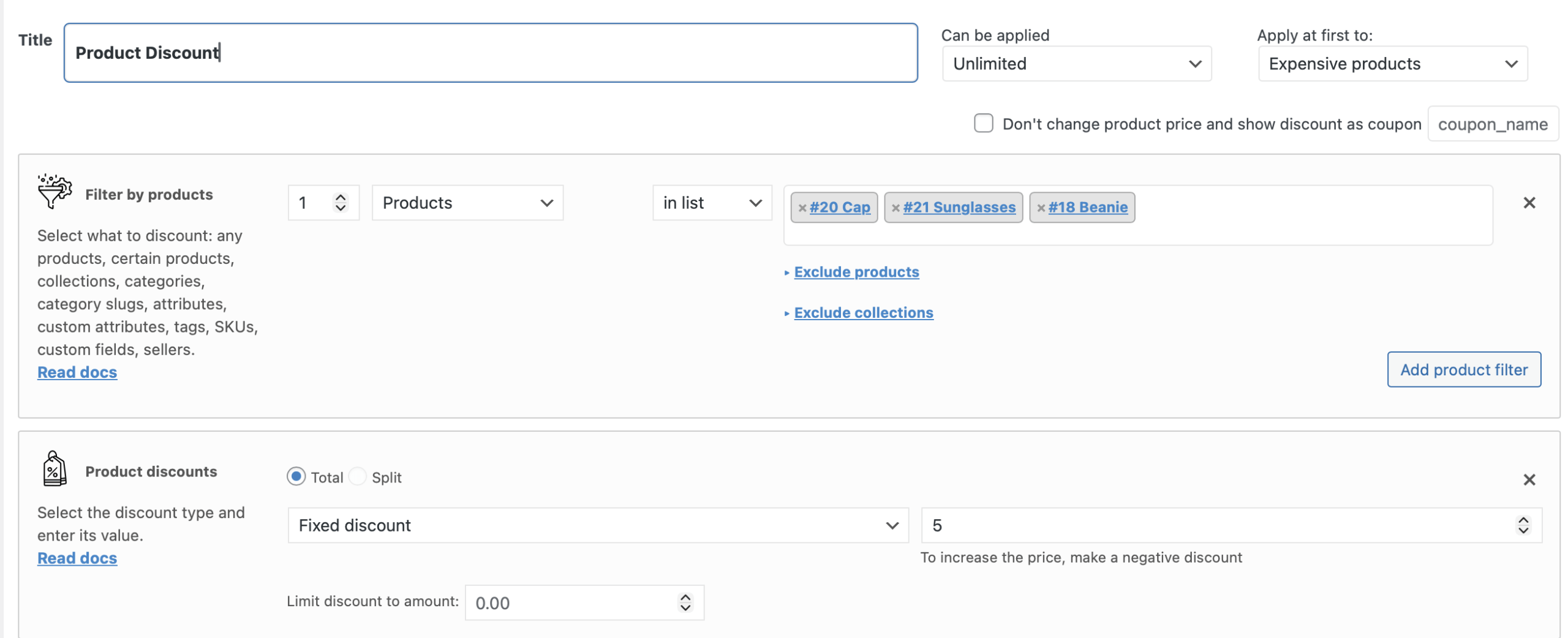Image resolution: width=1568 pixels, height=638 pixels.
Task: Open Read docs link under product filter
Action: click(77, 372)
